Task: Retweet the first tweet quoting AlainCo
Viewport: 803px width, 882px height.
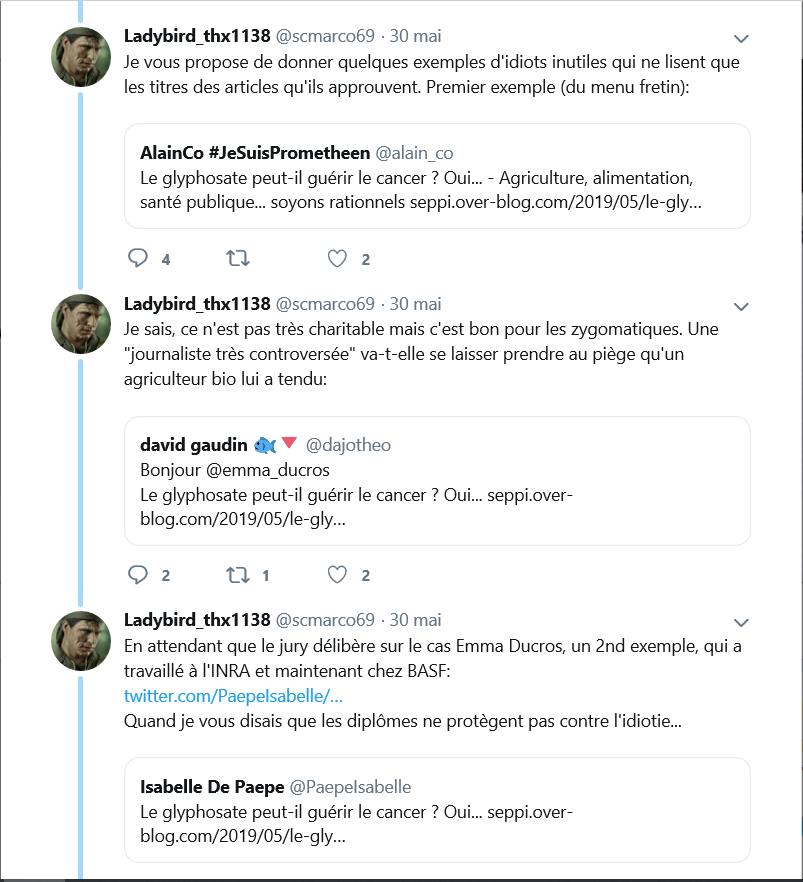Action: tap(238, 259)
